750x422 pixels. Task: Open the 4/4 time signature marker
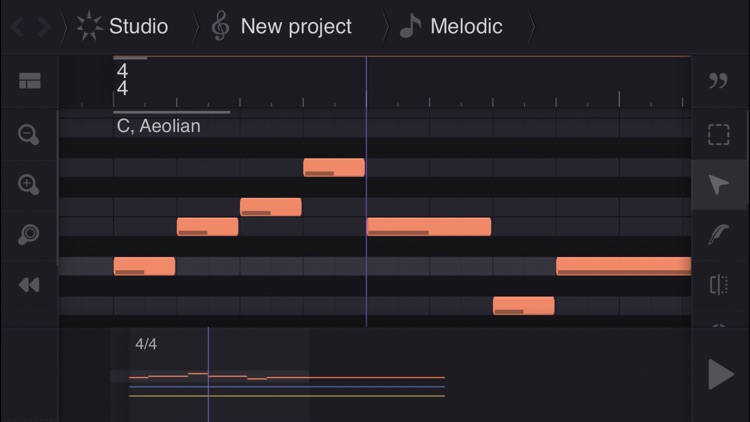[x=122, y=80]
